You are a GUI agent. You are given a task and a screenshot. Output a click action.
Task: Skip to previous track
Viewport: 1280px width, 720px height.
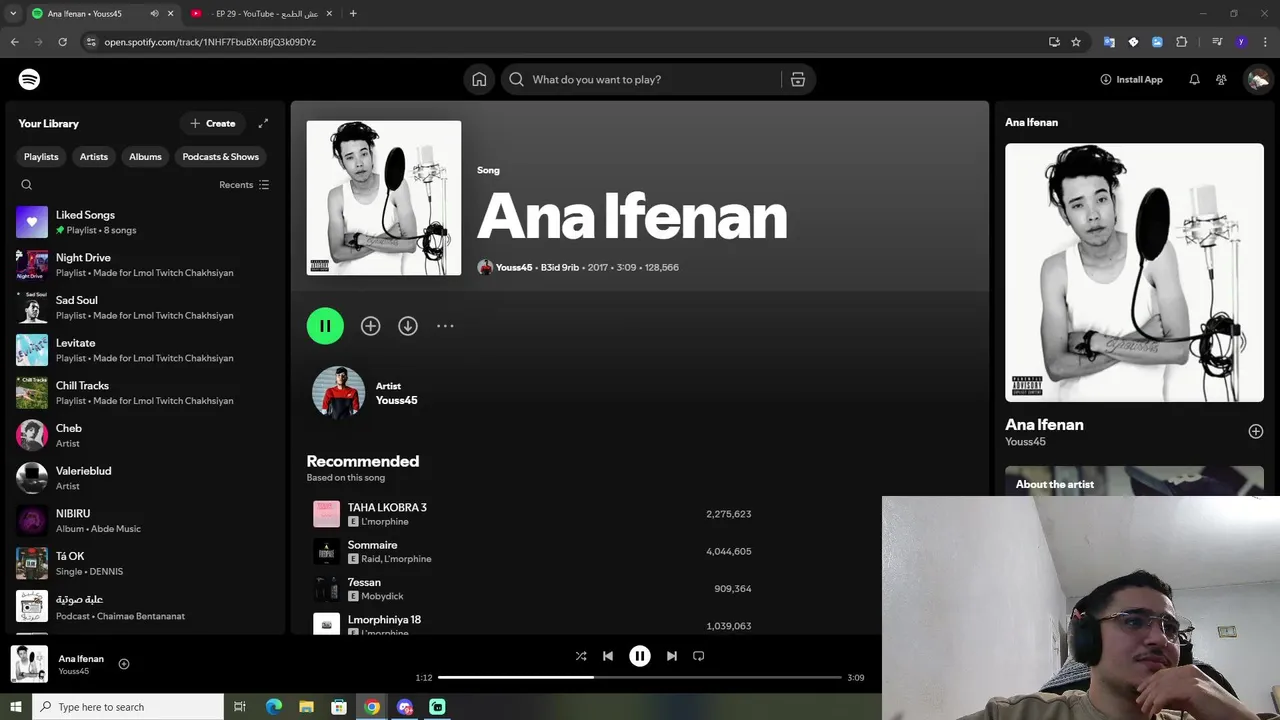point(608,656)
